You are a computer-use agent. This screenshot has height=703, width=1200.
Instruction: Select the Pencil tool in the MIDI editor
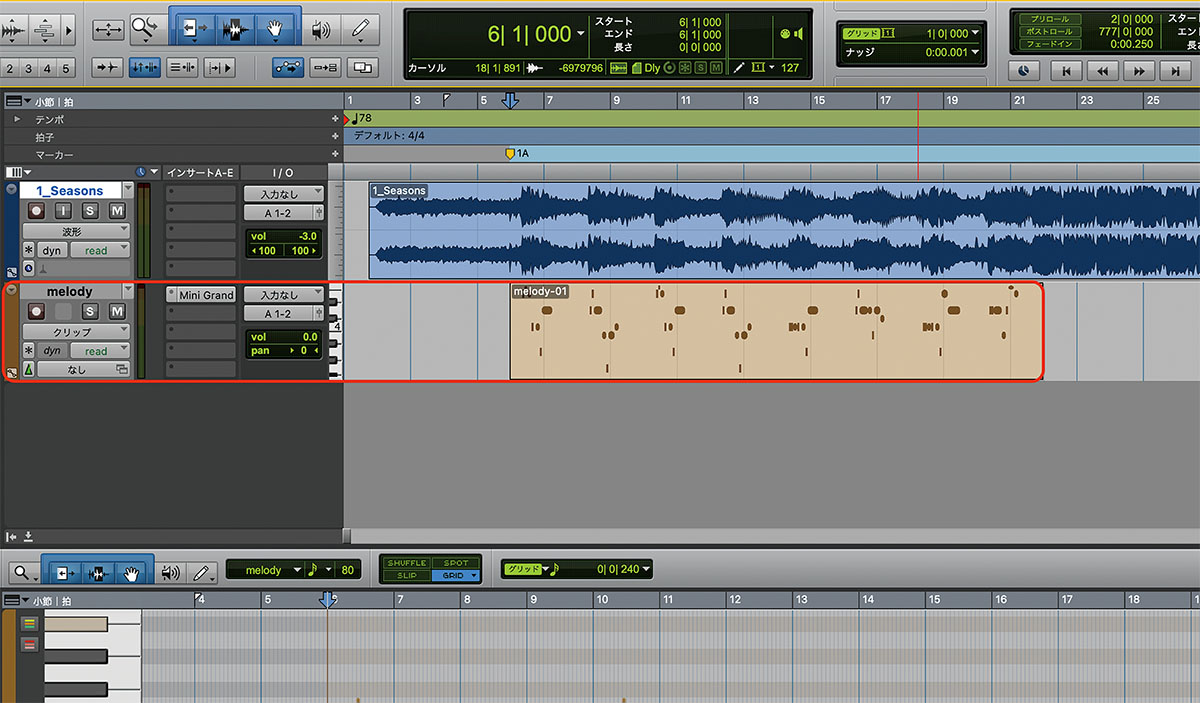tap(203, 572)
